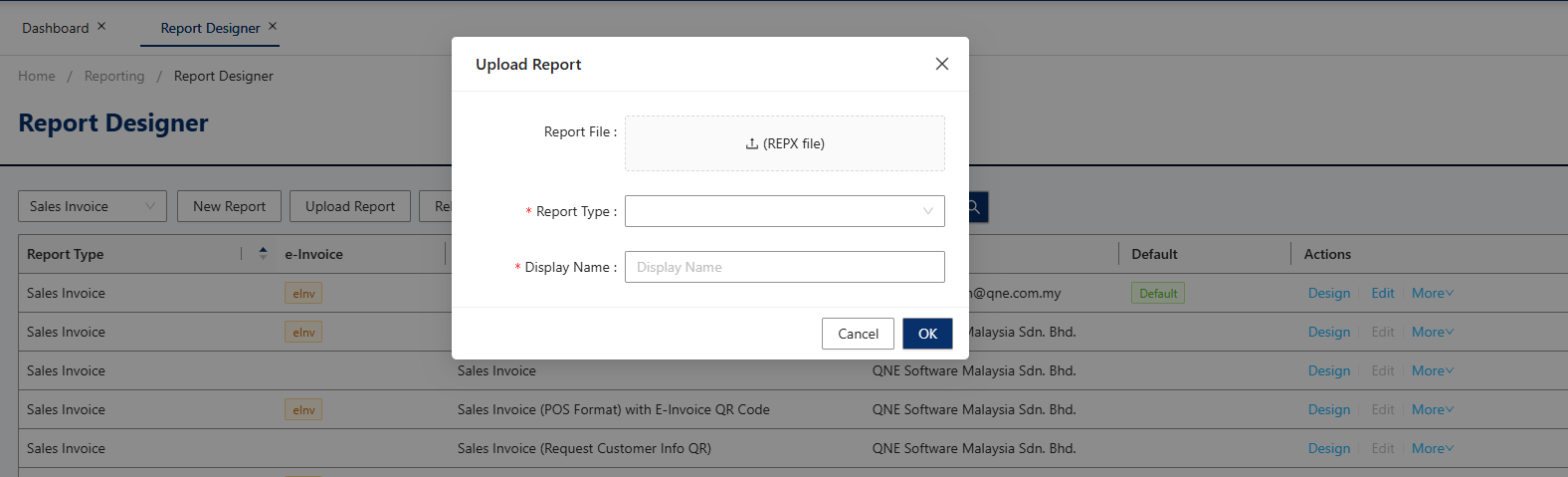Confirm upload with OK button

[x=927, y=334]
